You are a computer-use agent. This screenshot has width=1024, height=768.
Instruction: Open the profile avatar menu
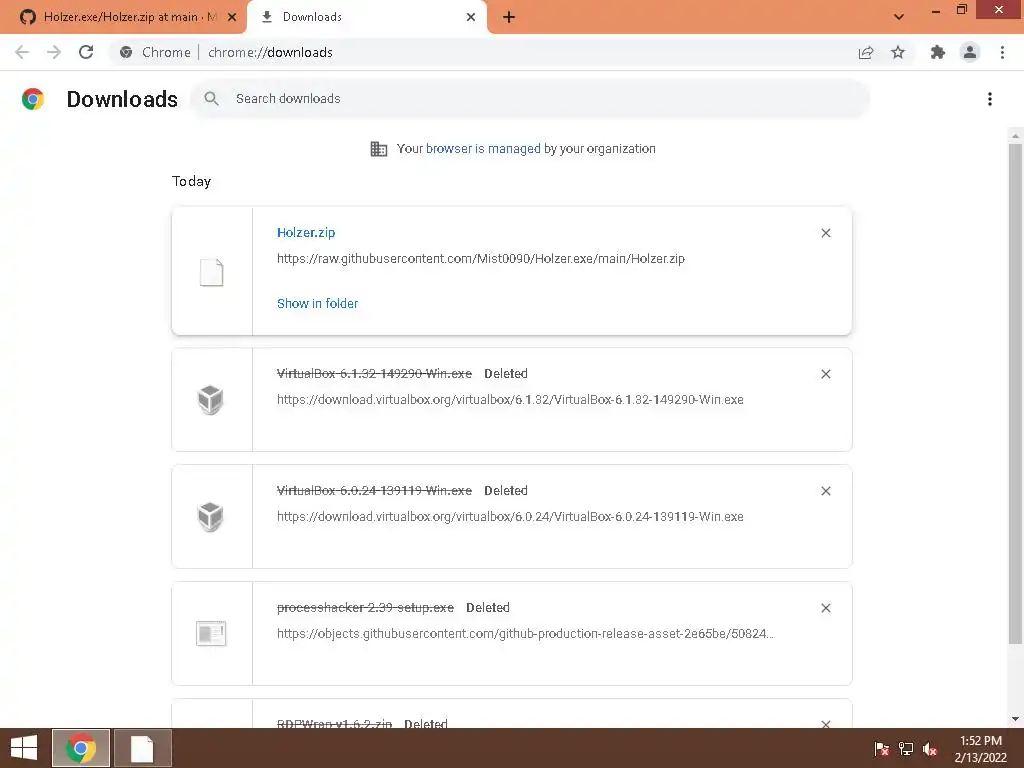tap(970, 52)
